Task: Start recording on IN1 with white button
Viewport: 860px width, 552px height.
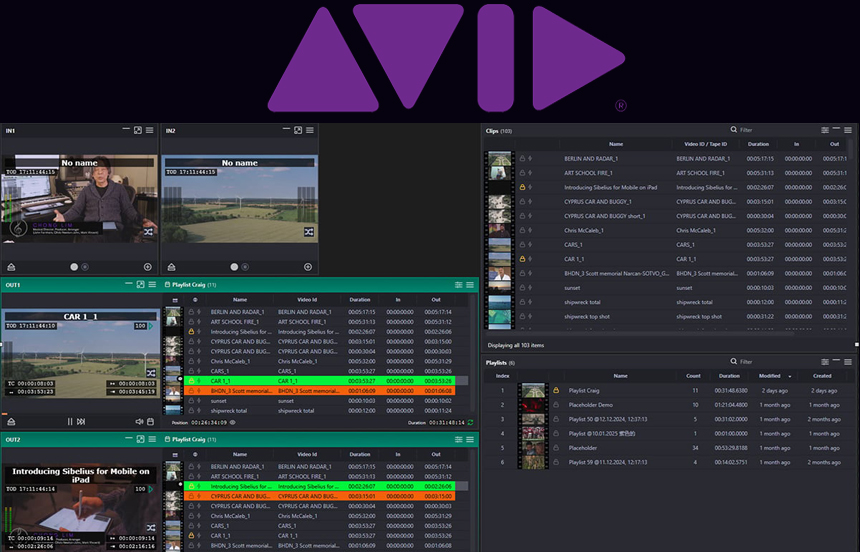Action: point(74,267)
